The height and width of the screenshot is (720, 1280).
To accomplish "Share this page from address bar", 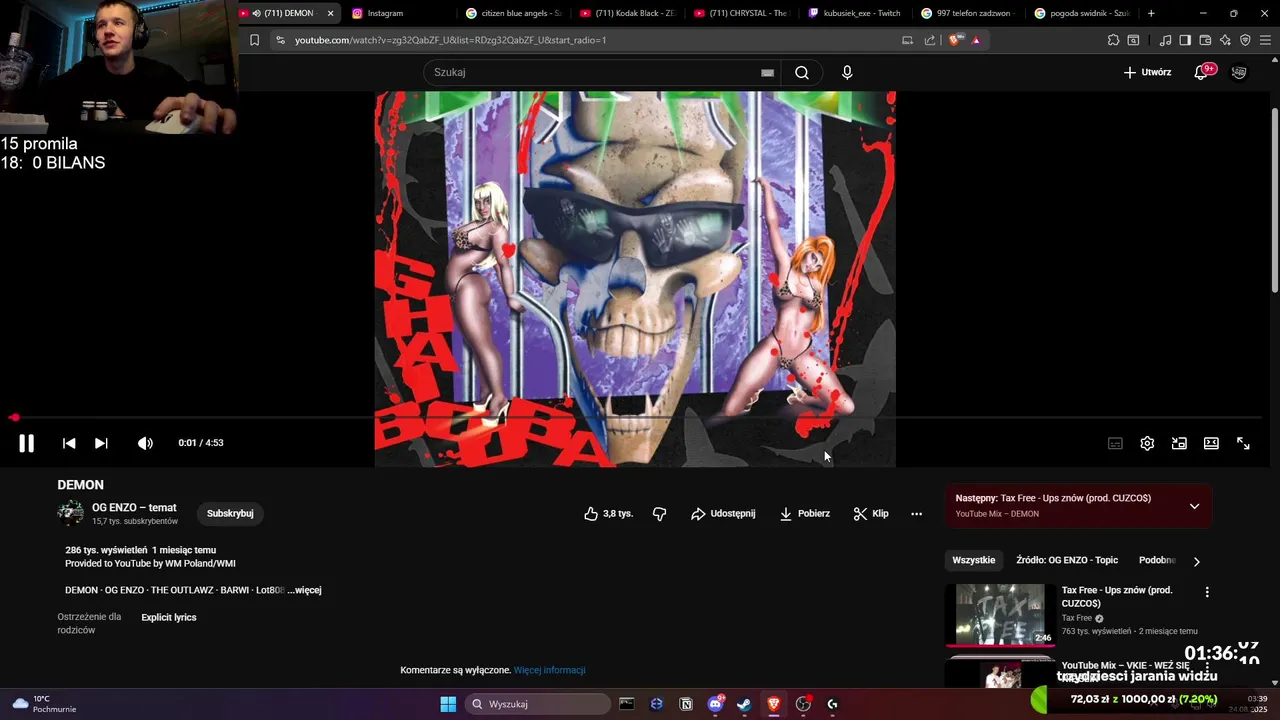I will tap(930, 40).
